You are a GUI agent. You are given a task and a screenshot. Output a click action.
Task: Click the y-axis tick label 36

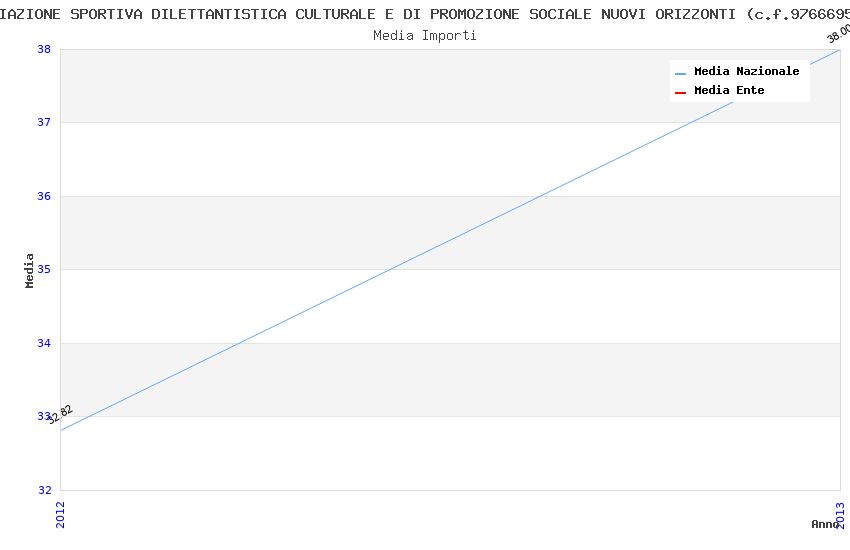tap(45, 196)
